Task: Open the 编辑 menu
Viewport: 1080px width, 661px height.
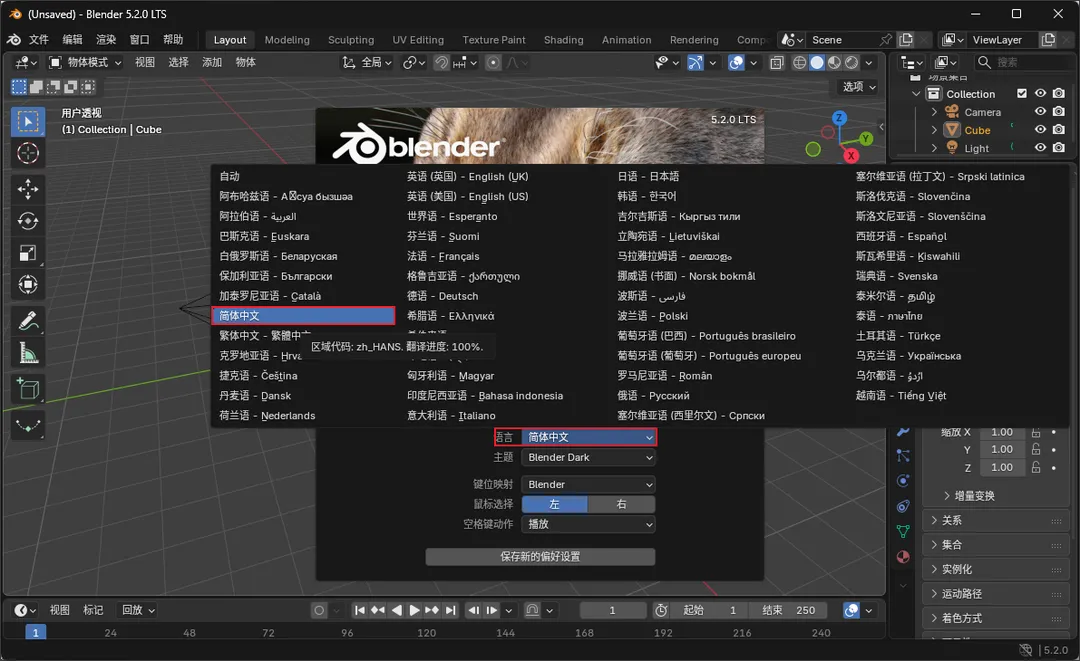Action: 72,39
